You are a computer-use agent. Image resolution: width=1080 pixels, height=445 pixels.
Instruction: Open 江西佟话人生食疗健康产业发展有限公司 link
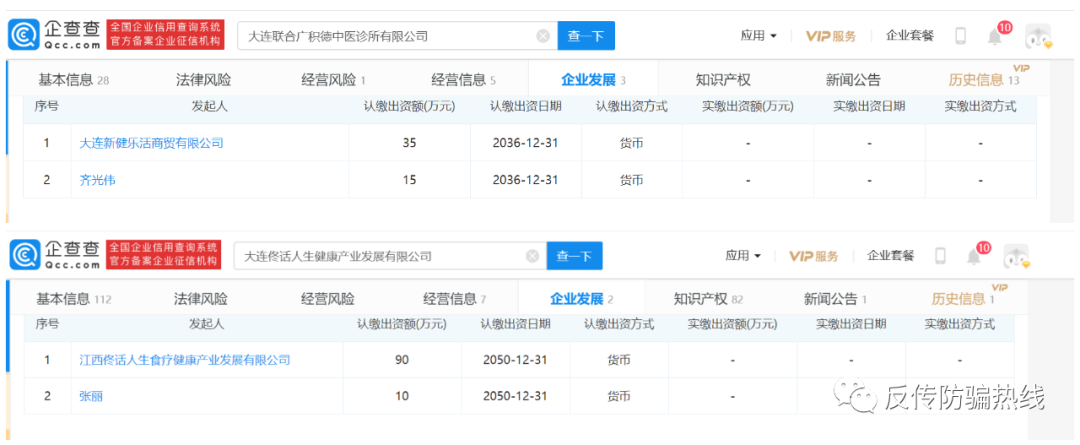(185, 360)
